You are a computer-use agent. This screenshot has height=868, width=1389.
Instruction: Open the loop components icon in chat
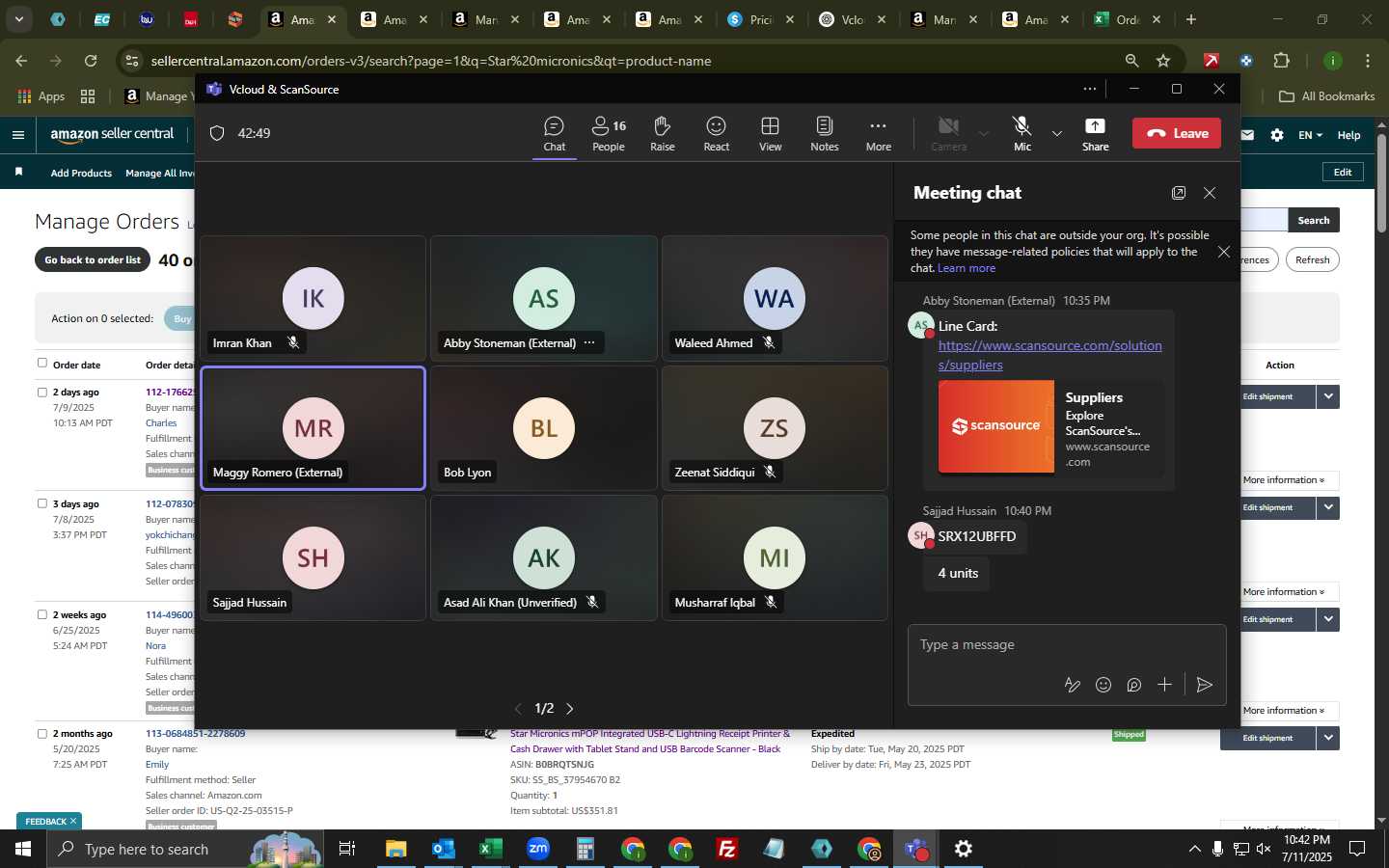tap(1134, 685)
